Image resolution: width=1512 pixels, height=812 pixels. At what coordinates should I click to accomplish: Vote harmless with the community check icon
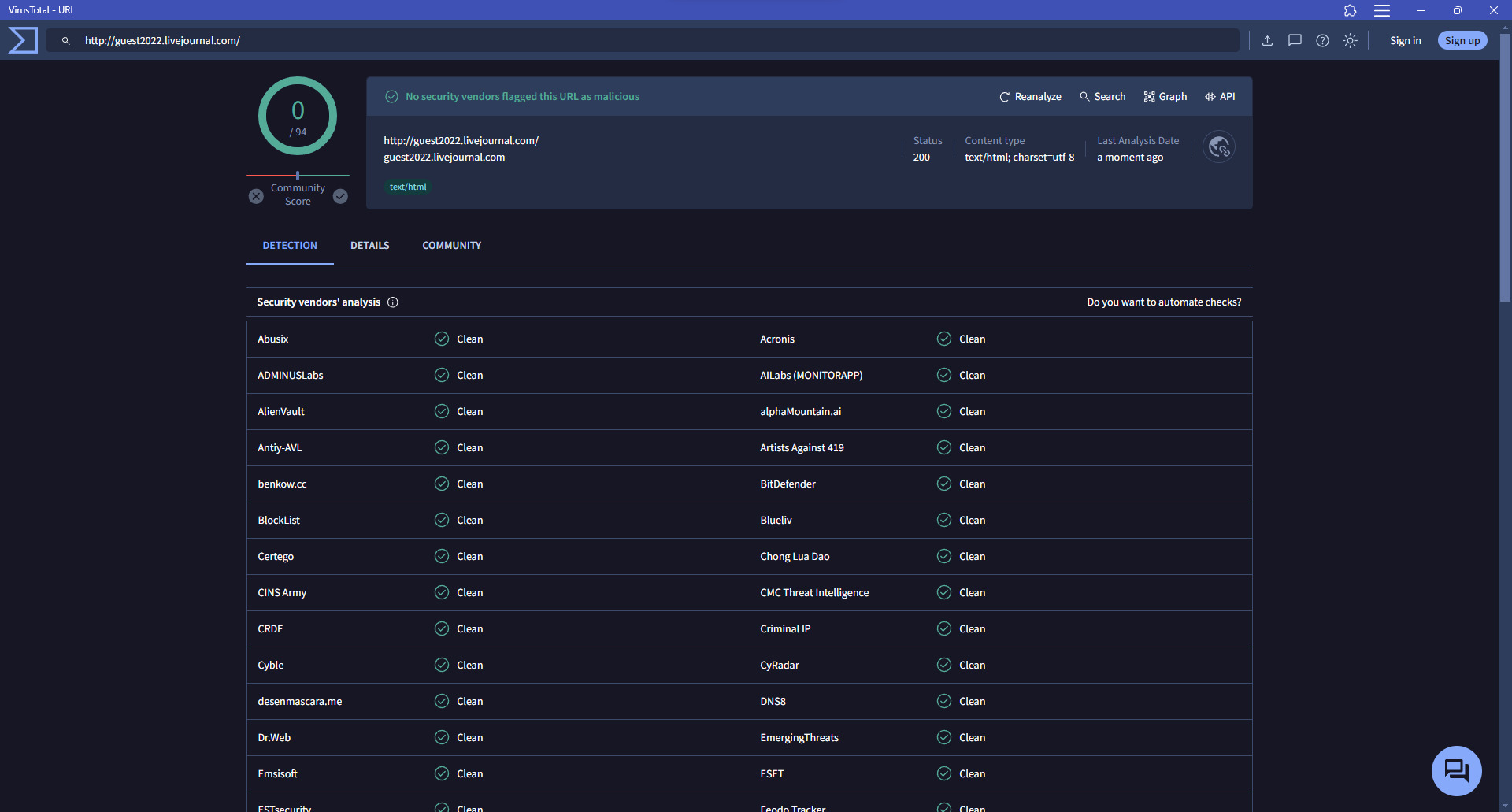(x=340, y=196)
